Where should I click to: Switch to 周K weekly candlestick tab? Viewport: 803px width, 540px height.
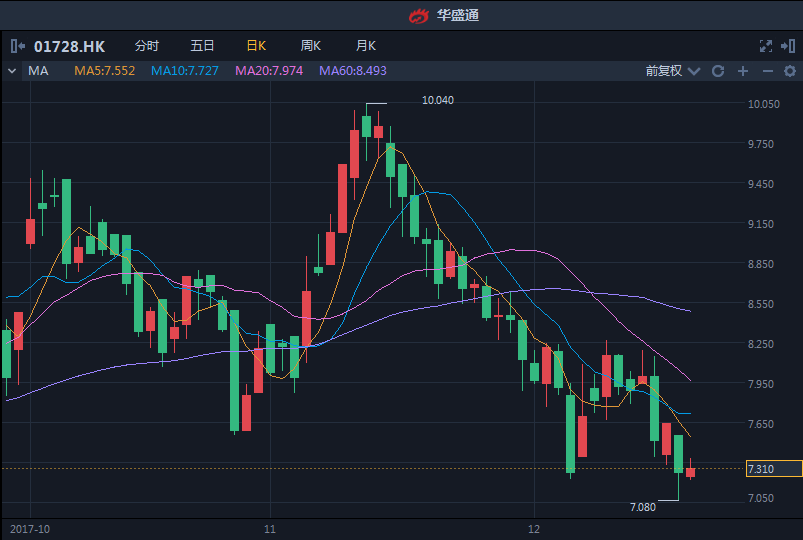(311, 46)
